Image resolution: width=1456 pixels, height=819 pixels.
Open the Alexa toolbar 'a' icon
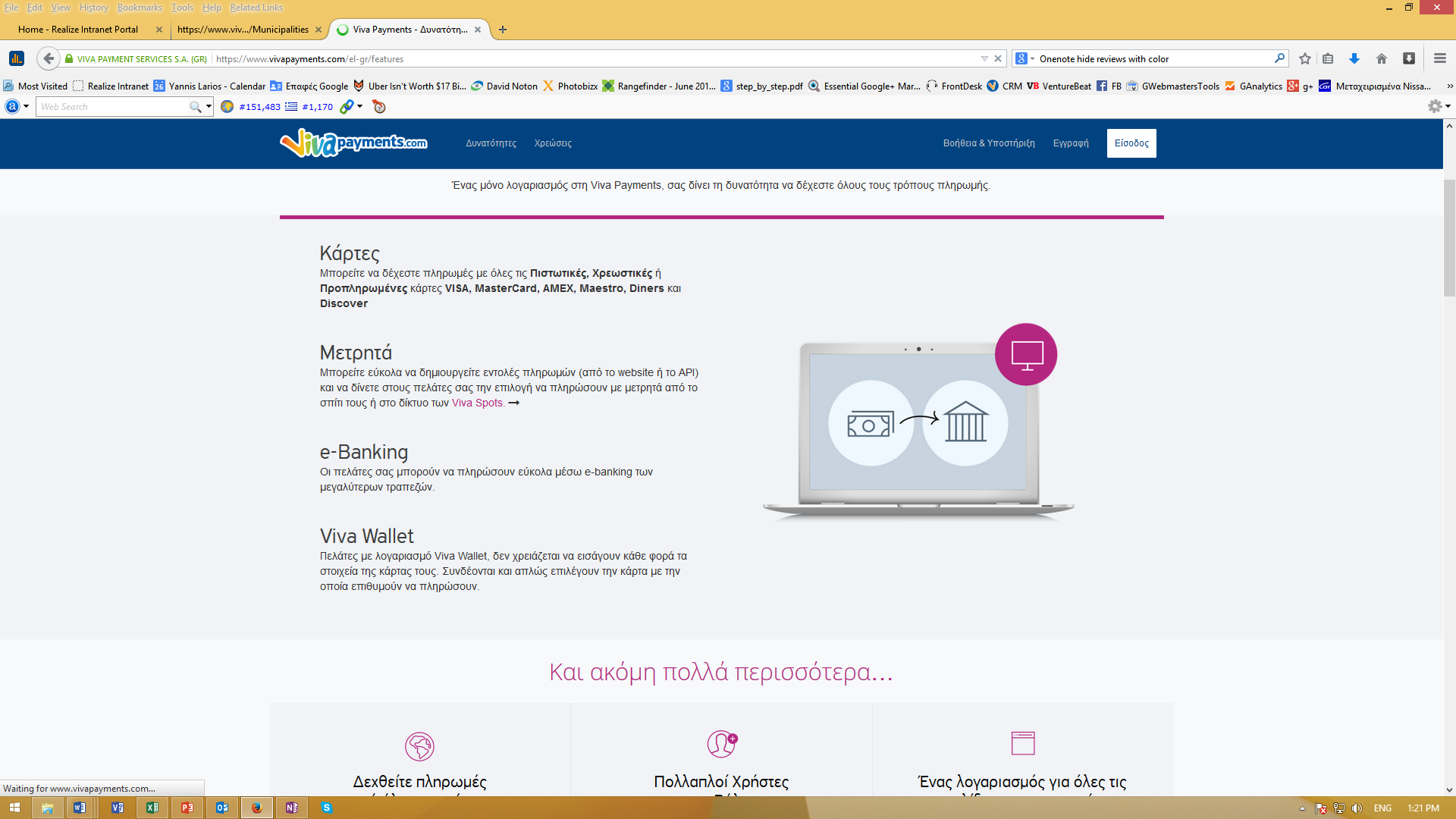tap(12, 106)
